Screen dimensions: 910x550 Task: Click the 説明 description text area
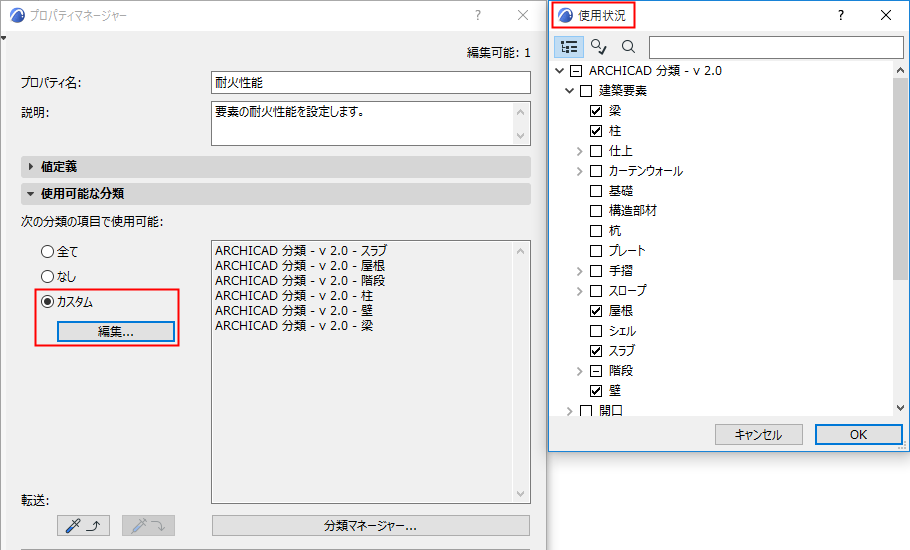point(363,124)
